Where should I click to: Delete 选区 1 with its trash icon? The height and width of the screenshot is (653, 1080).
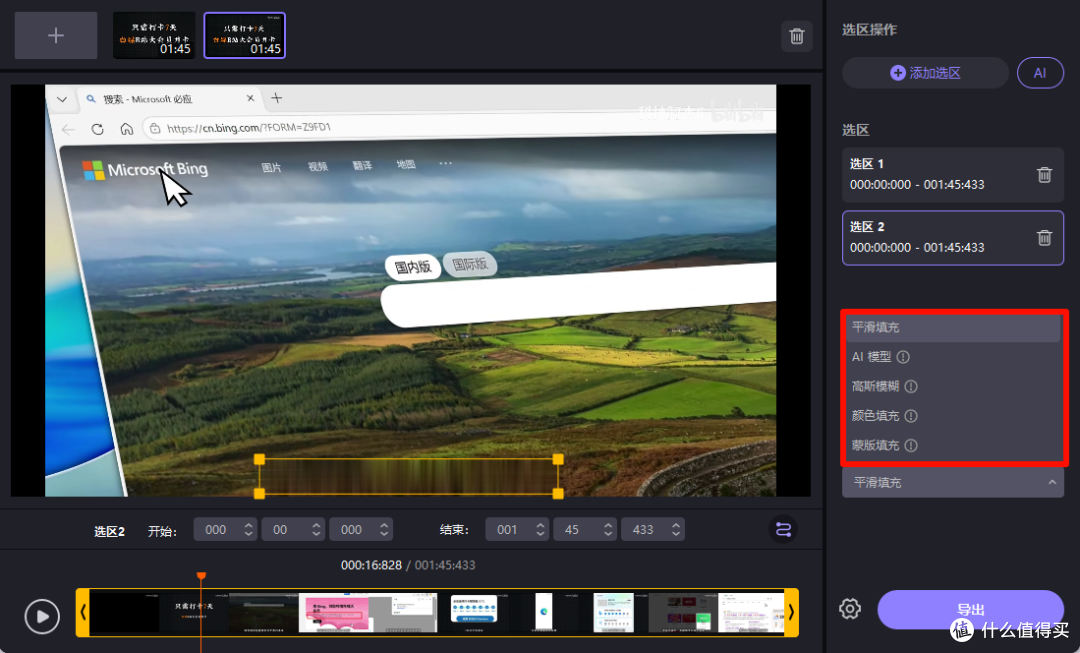[1044, 175]
